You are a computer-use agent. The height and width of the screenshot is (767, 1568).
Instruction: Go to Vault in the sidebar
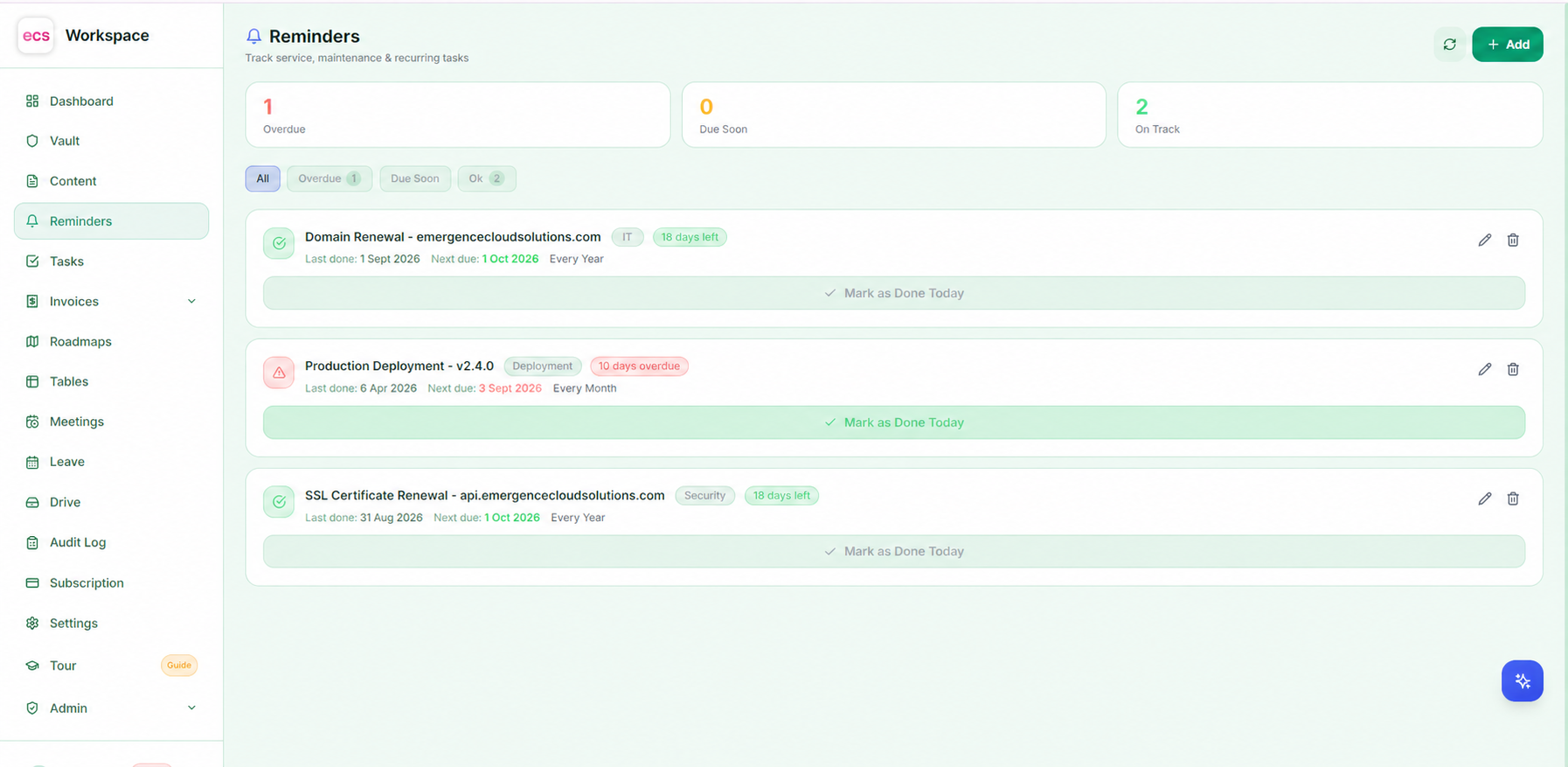tap(111, 141)
